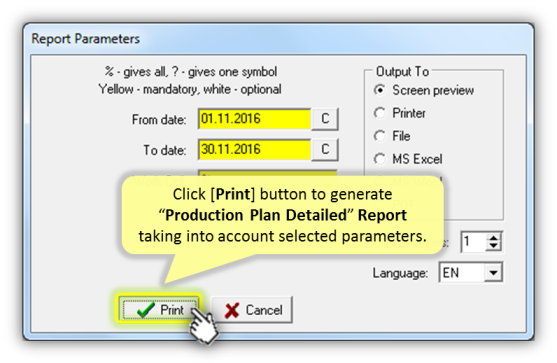
Task: Select the partially hidden MS Word option
Action: click(417, 182)
